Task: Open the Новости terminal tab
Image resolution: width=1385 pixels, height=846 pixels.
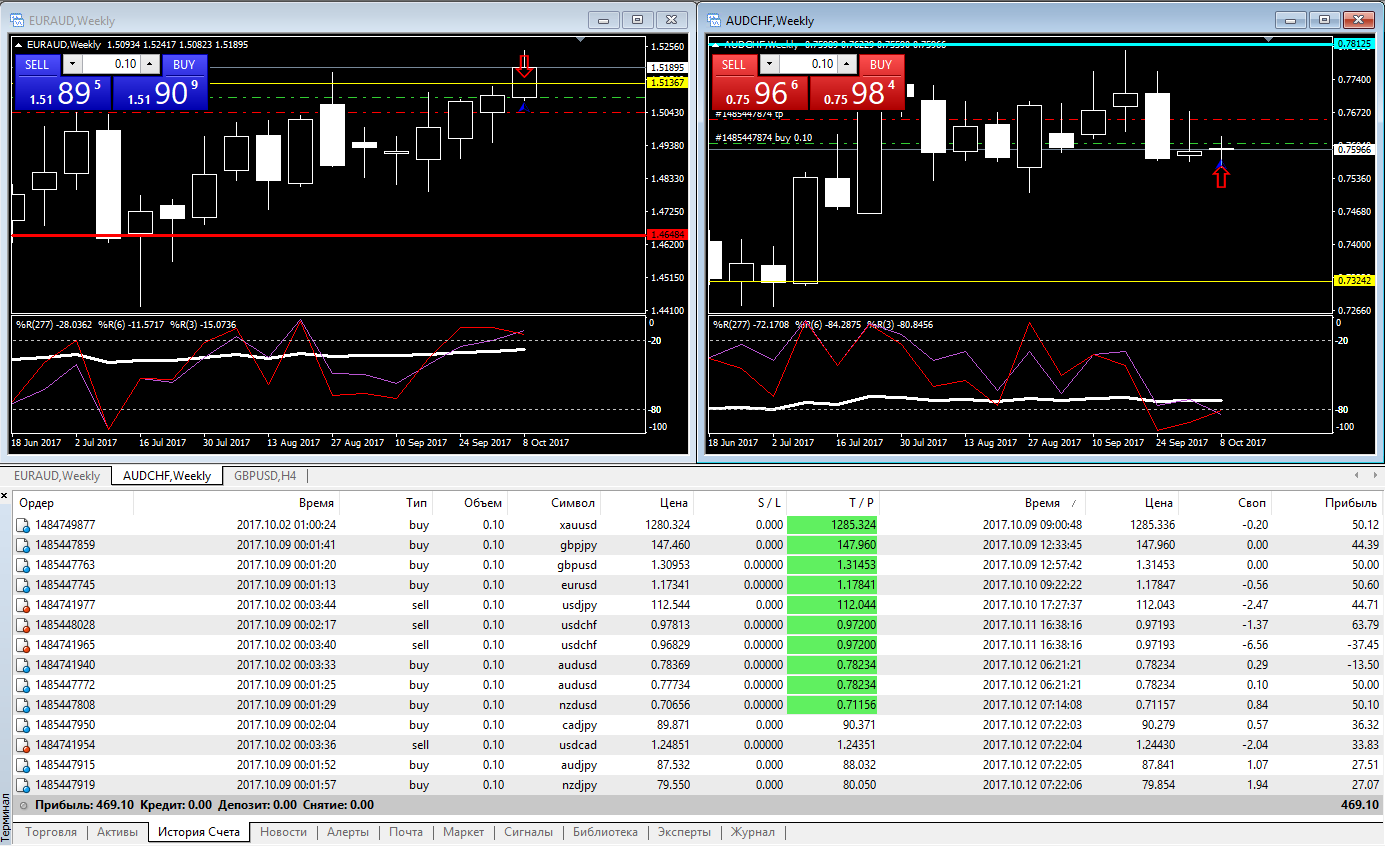Action: coord(284,832)
